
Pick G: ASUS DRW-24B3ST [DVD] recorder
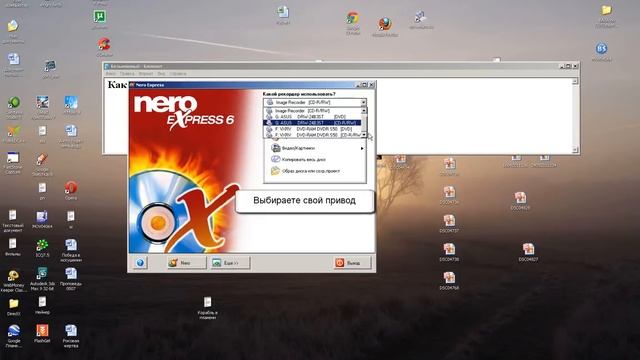click(312, 117)
